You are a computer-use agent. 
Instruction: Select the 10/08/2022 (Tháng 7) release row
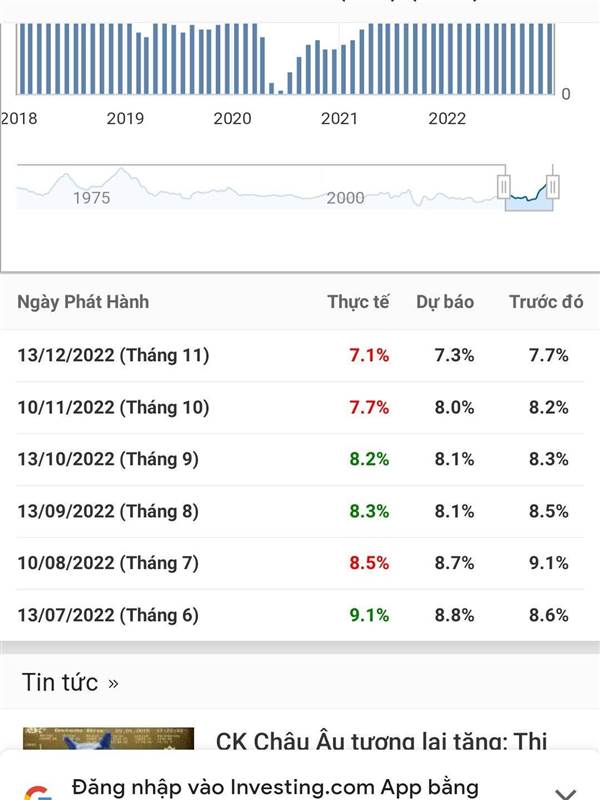click(300, 563)
